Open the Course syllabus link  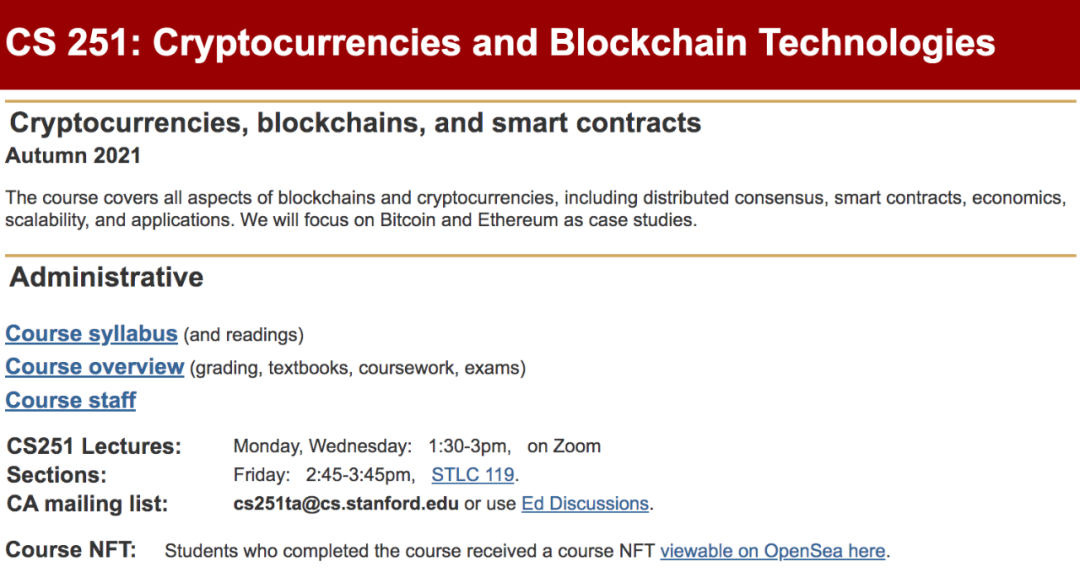[92, 334]
